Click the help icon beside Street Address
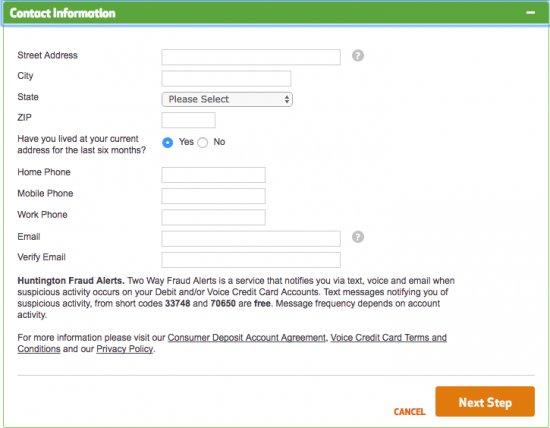The width and height of the screenshot is (550, 428). pos(358,55)
